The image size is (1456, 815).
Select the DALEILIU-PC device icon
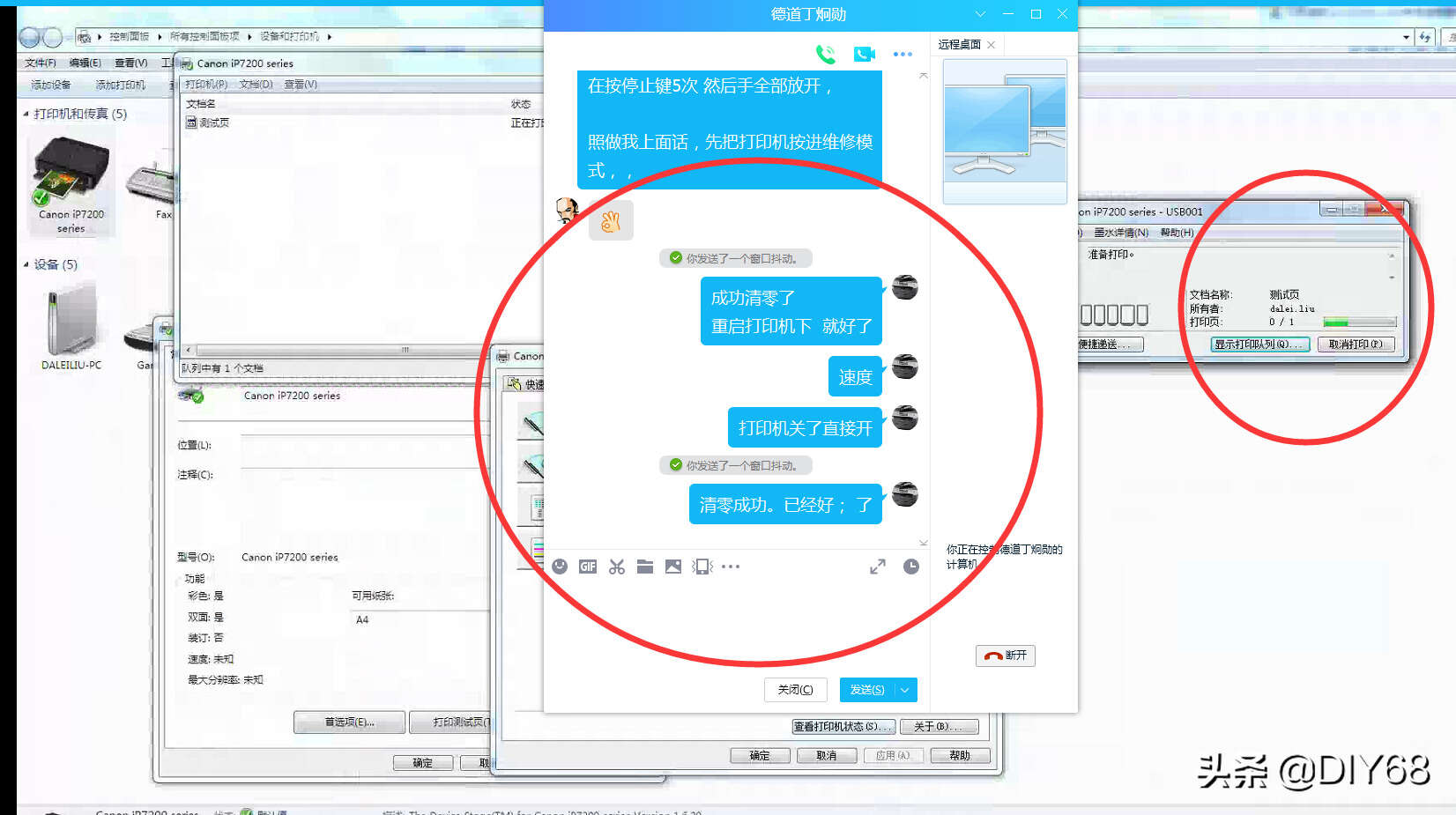click(x=71, y=327)
